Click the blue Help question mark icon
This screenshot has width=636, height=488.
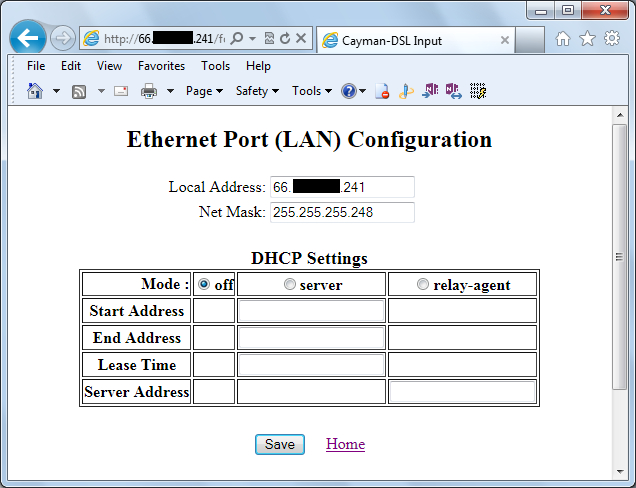[x=349, y=91]
